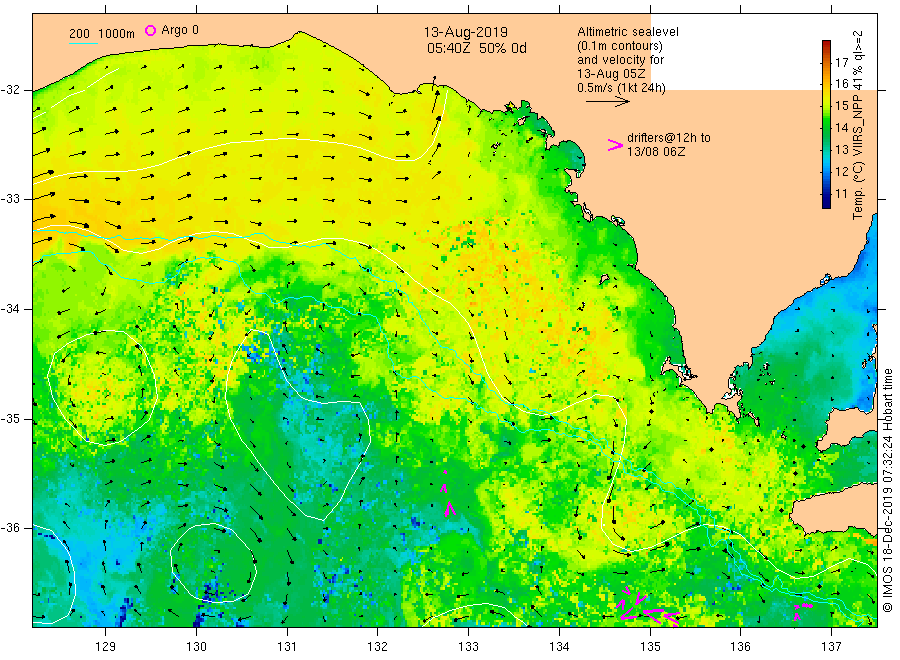Click longitude label 135
Image resolution: width=900 pixels, height=660 pixels.
coord(650,647)
